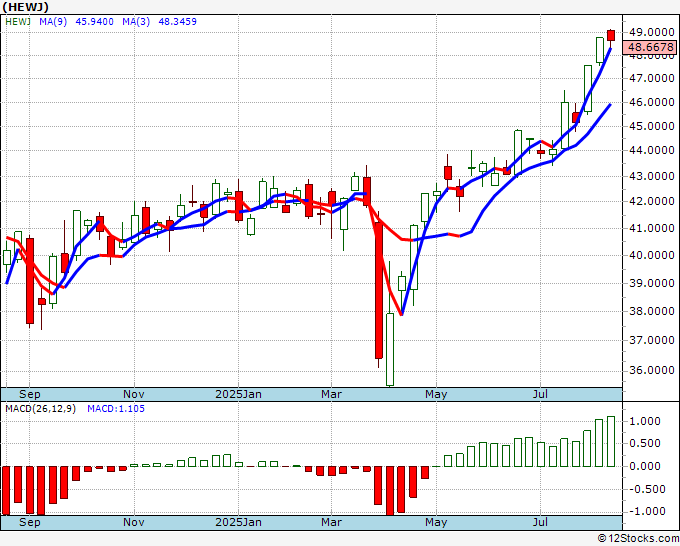Click May on the MACD date axis
Image resolution: width=680 pixels, height=546 pixels.
coord(436,522)
